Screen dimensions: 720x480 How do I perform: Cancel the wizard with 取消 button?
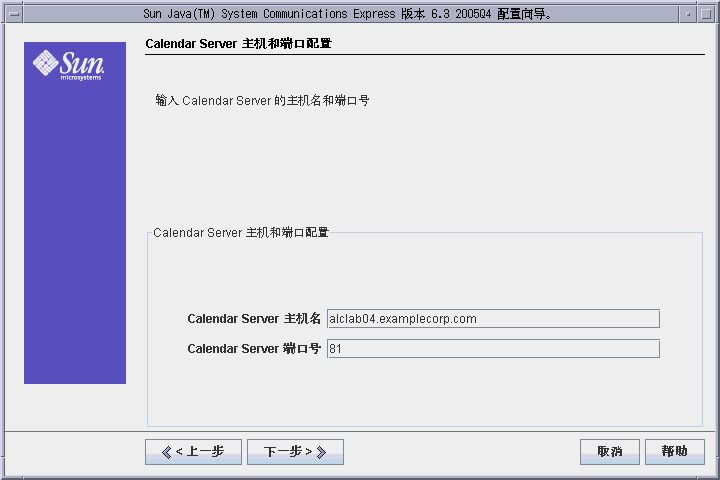[x=610, y=452]
